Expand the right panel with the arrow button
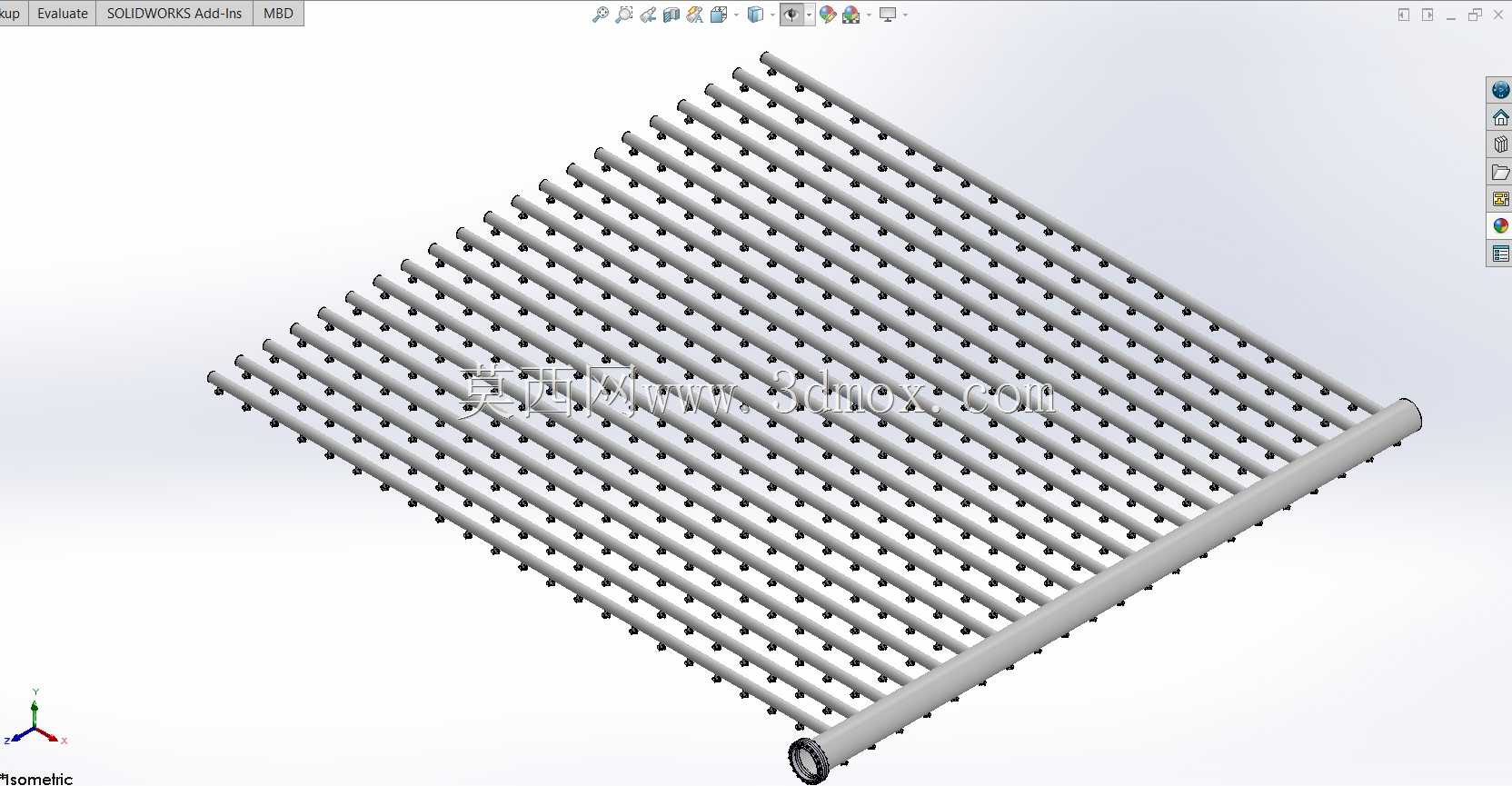1512x786 pixels. click(1427, 15)
